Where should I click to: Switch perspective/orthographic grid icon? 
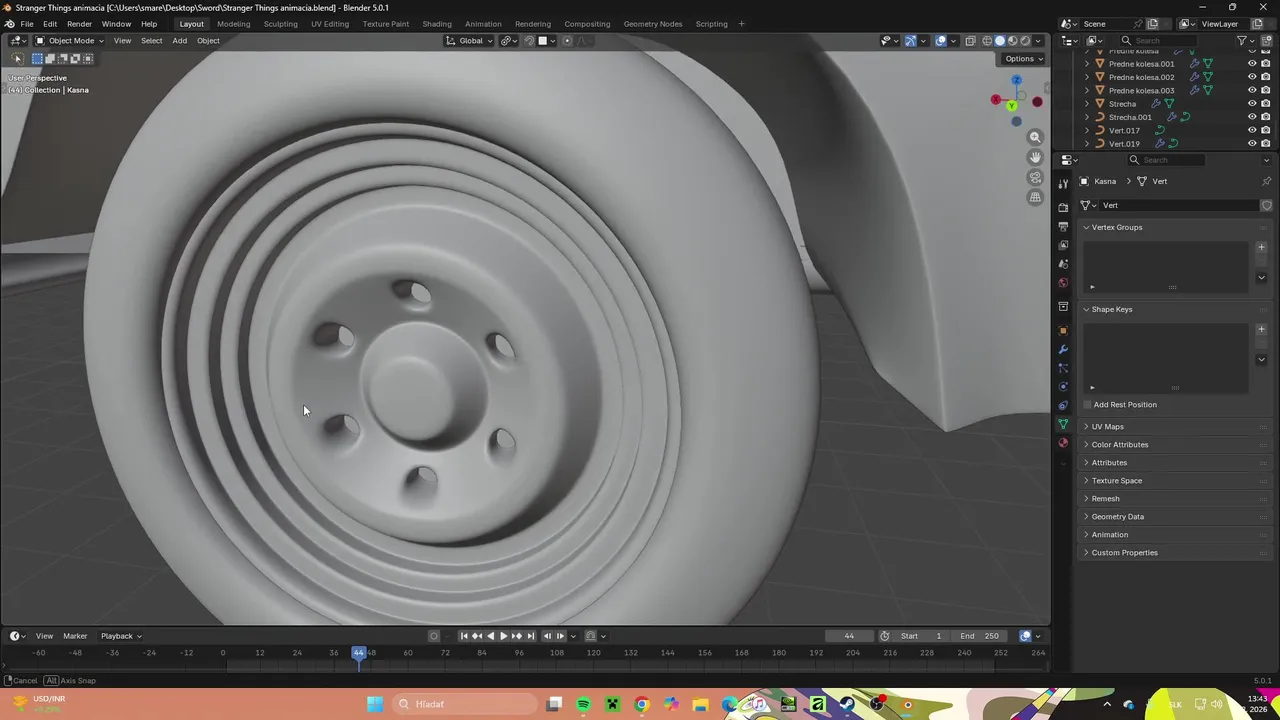coord(1035,197)
